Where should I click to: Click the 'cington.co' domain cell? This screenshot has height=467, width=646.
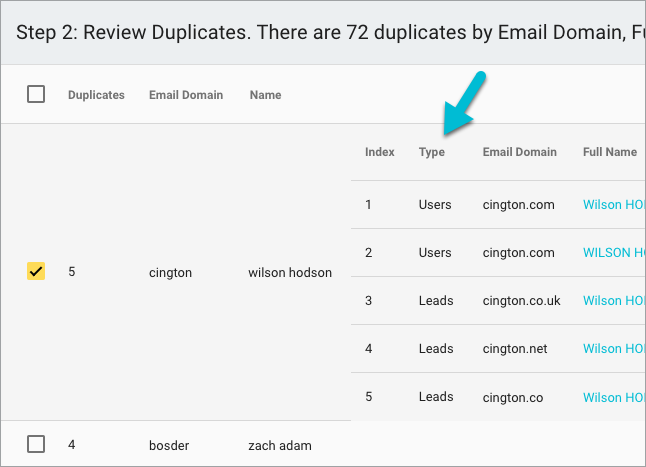pos(513,398)
